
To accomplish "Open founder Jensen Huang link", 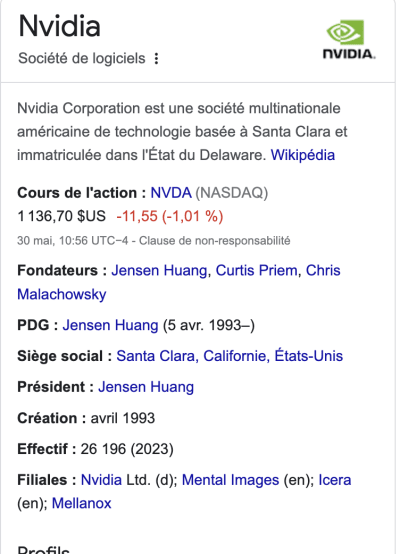I will coord(159,271).
